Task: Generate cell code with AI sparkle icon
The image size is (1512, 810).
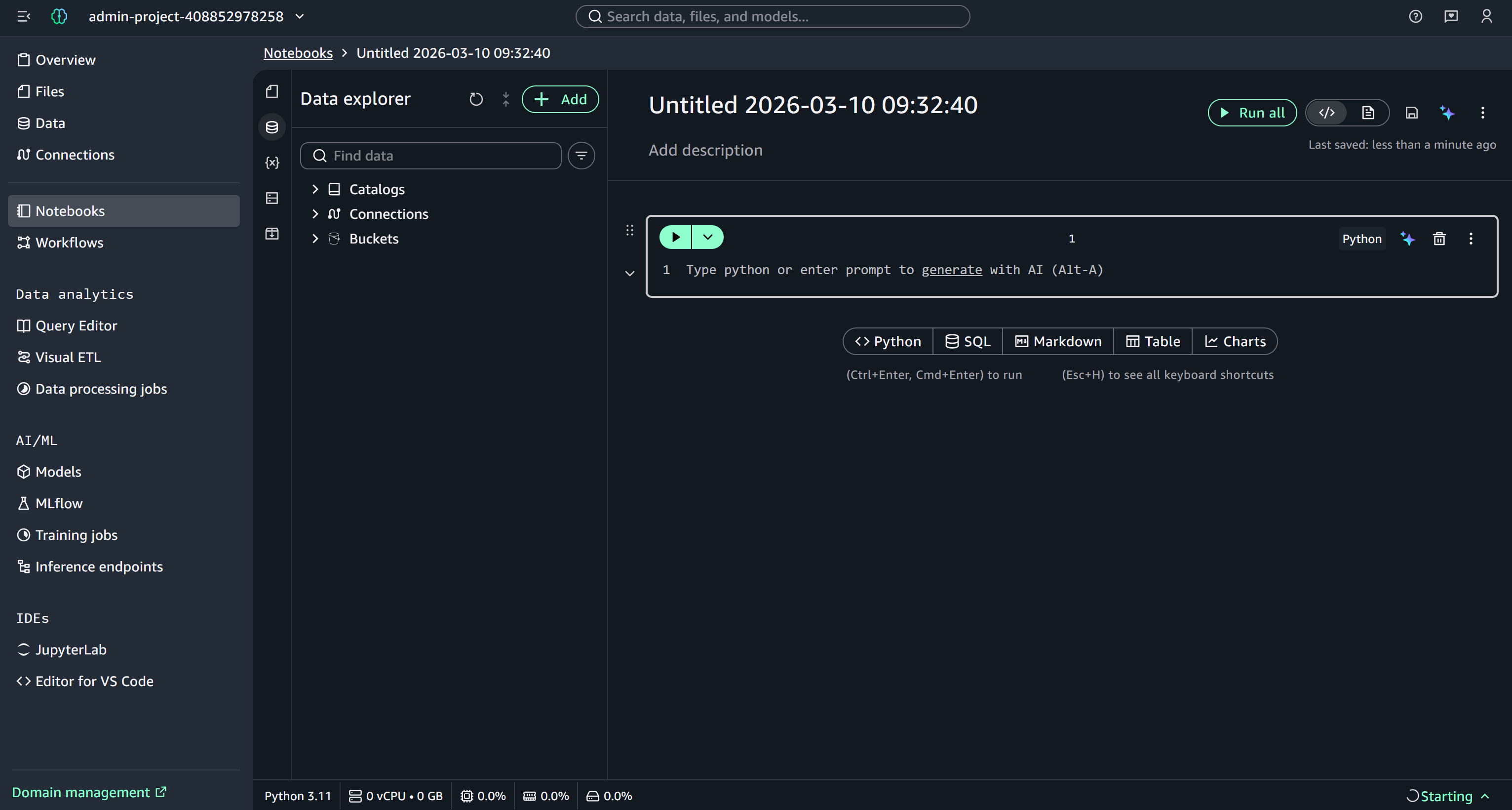Action: 1407,239
